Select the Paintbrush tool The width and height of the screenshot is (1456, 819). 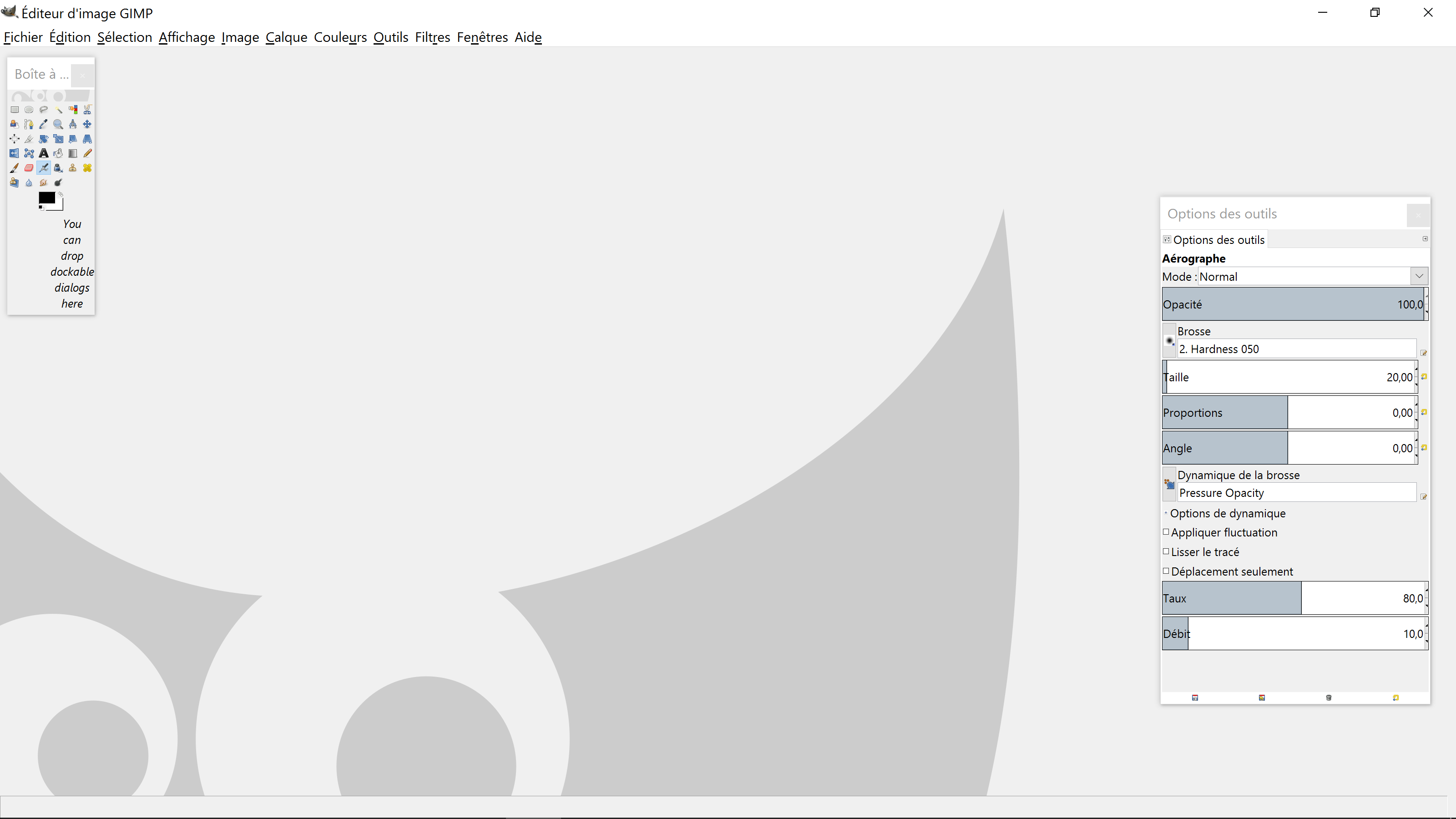[x=14, y=168]
